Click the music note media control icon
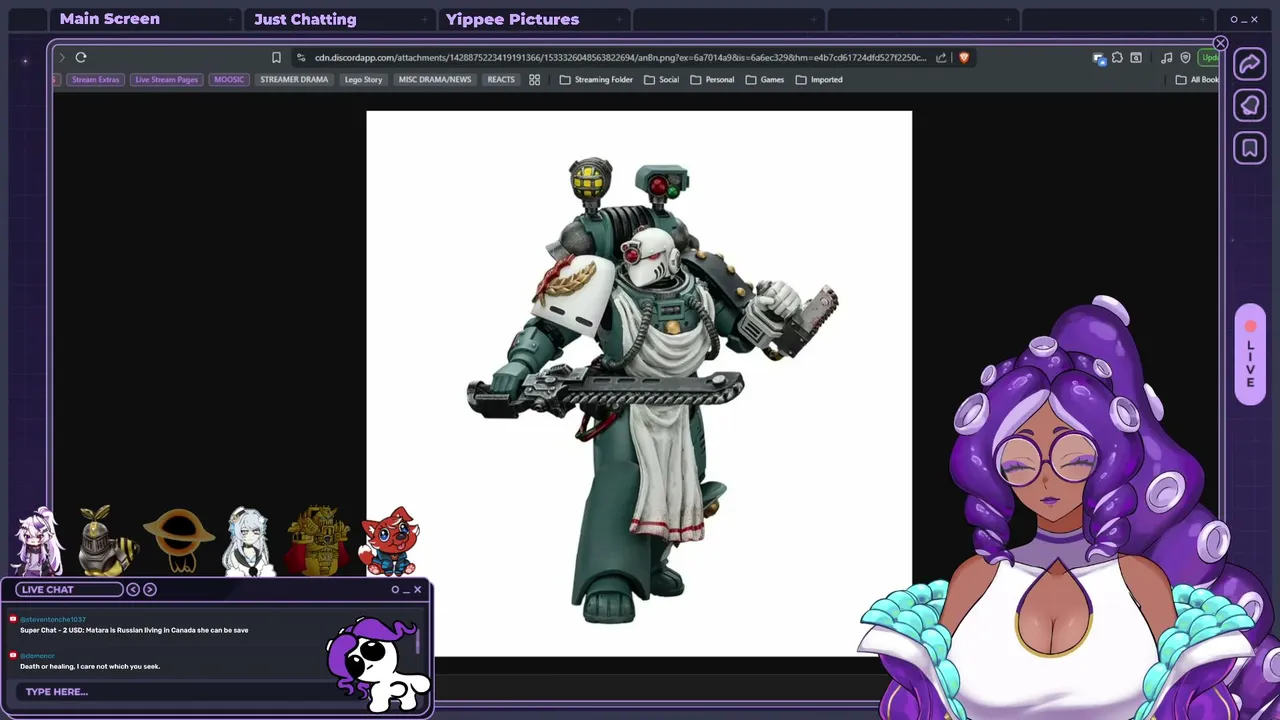 pos(1166,58)
